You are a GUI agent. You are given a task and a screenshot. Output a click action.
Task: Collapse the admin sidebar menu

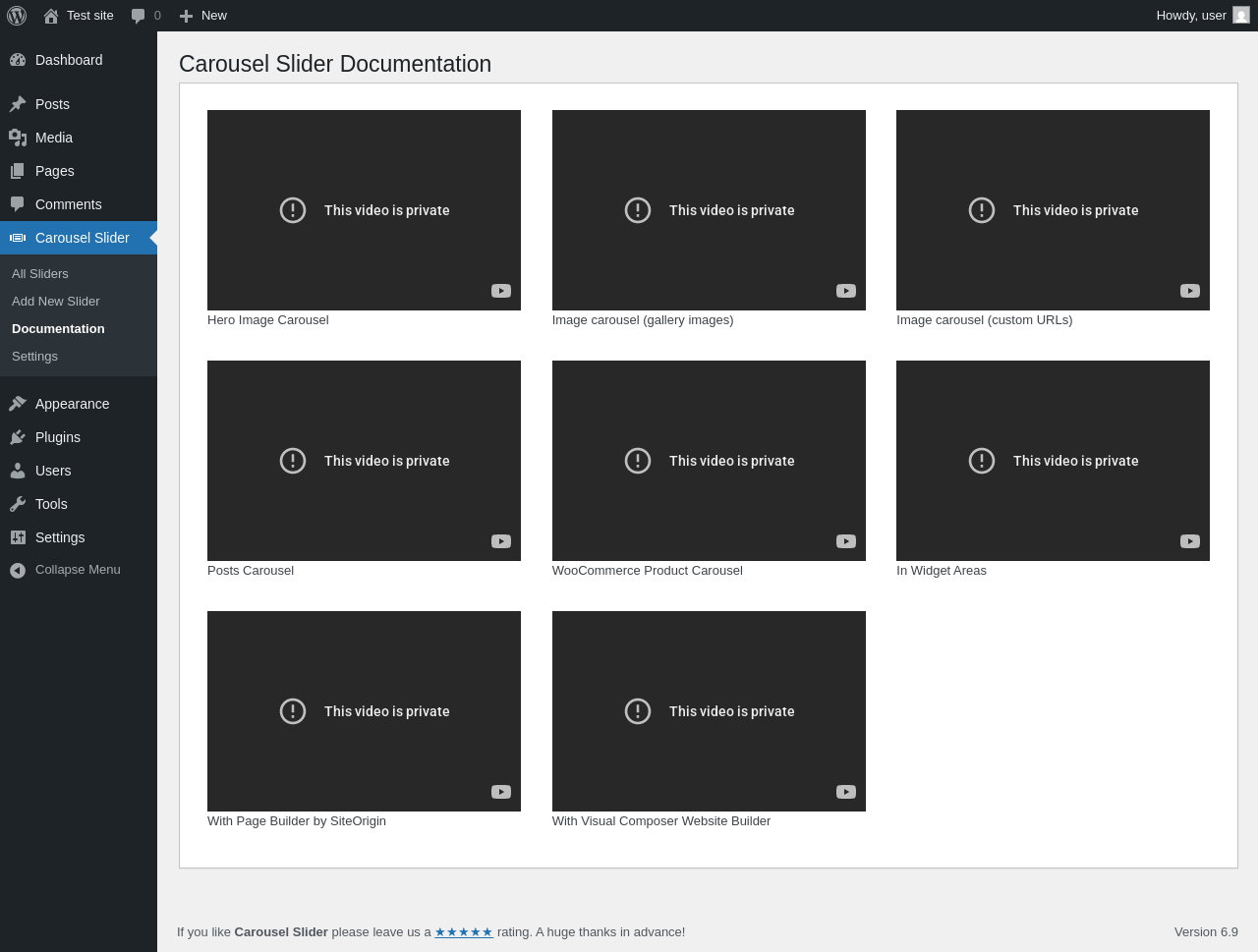click(79, 570)
